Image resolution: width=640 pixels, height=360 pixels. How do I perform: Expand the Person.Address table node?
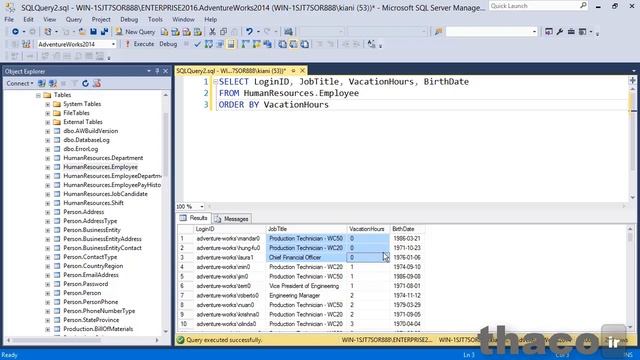point(47,212)
